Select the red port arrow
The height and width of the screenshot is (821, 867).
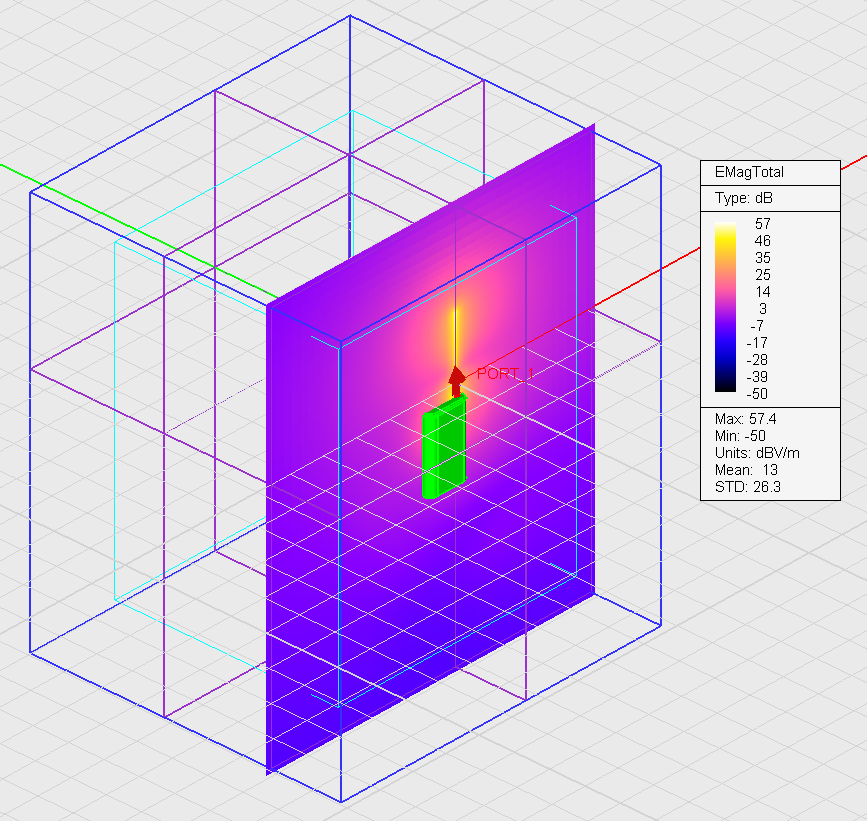coord(456,381)
